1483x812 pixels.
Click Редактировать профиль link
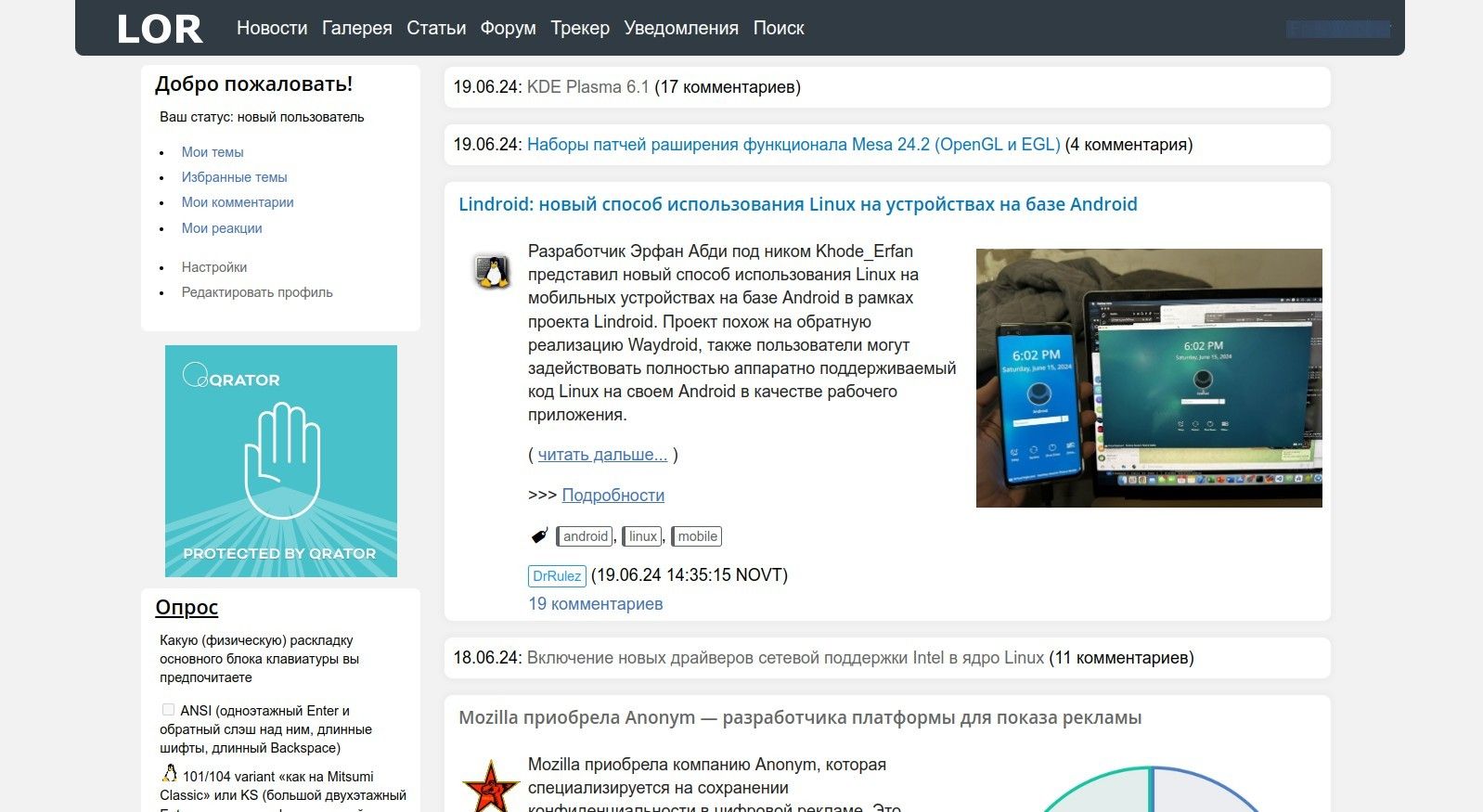point(257,292)
